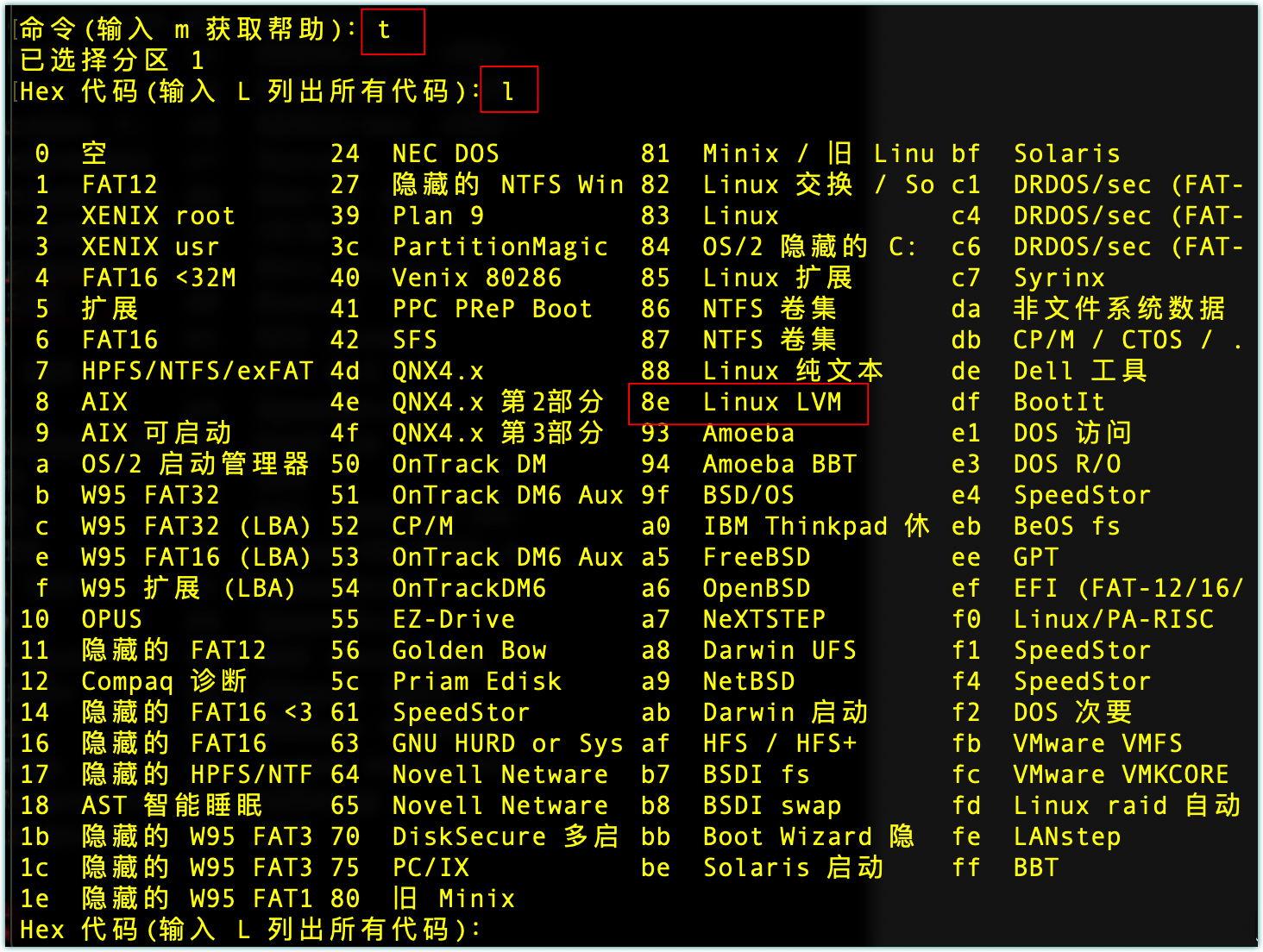Click the '非文件系统数据' entry
The height and width of the screenshot is (952, 1263).
click(x=1120, y=309)
